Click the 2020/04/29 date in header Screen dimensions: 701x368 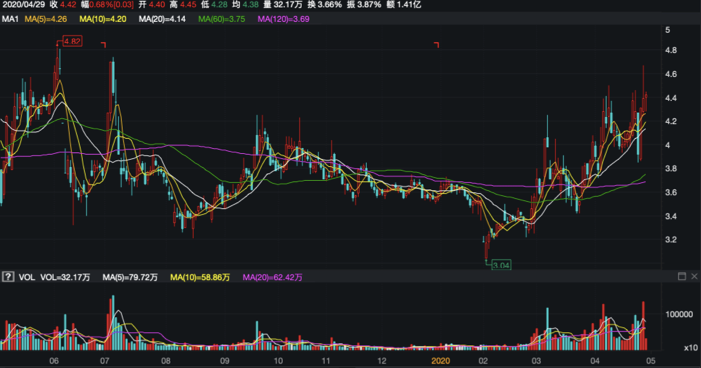pyautogui.click(x=23, y=4)
